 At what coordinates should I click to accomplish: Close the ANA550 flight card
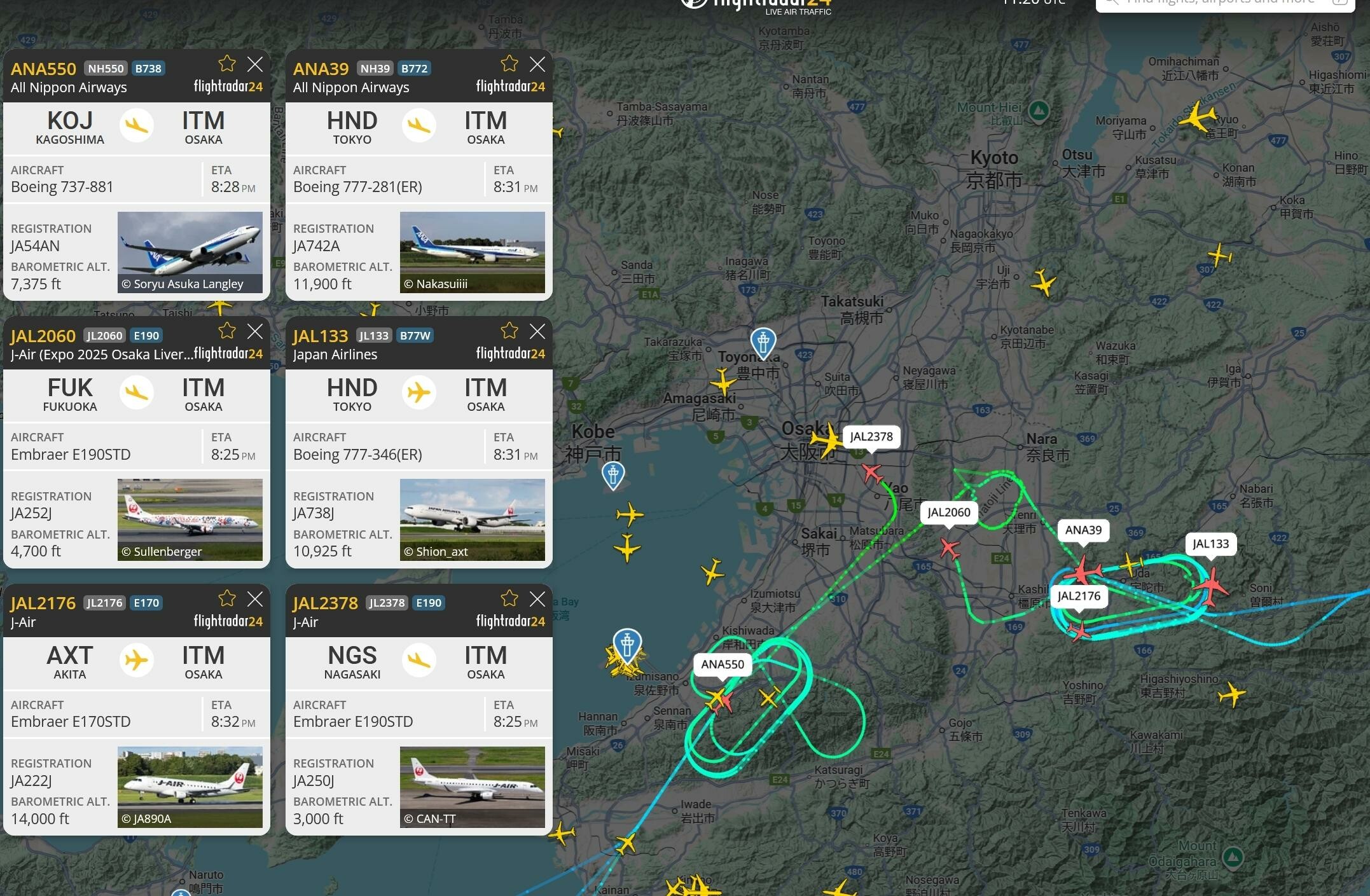255,64
